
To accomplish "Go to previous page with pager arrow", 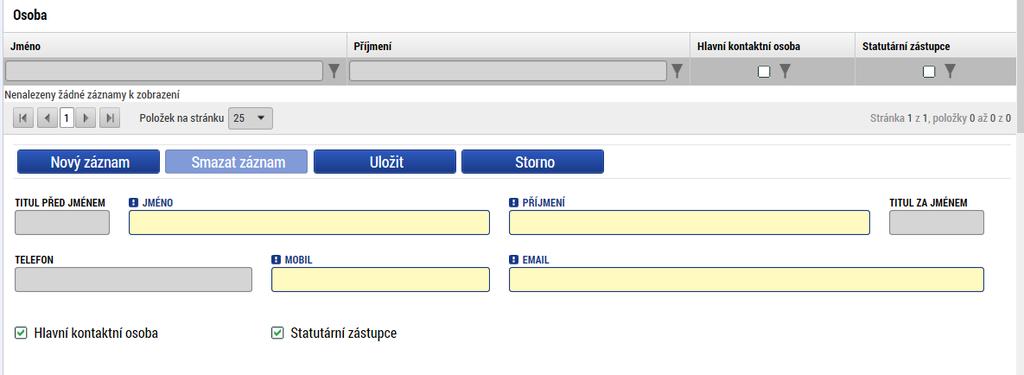I will (47, 118).
